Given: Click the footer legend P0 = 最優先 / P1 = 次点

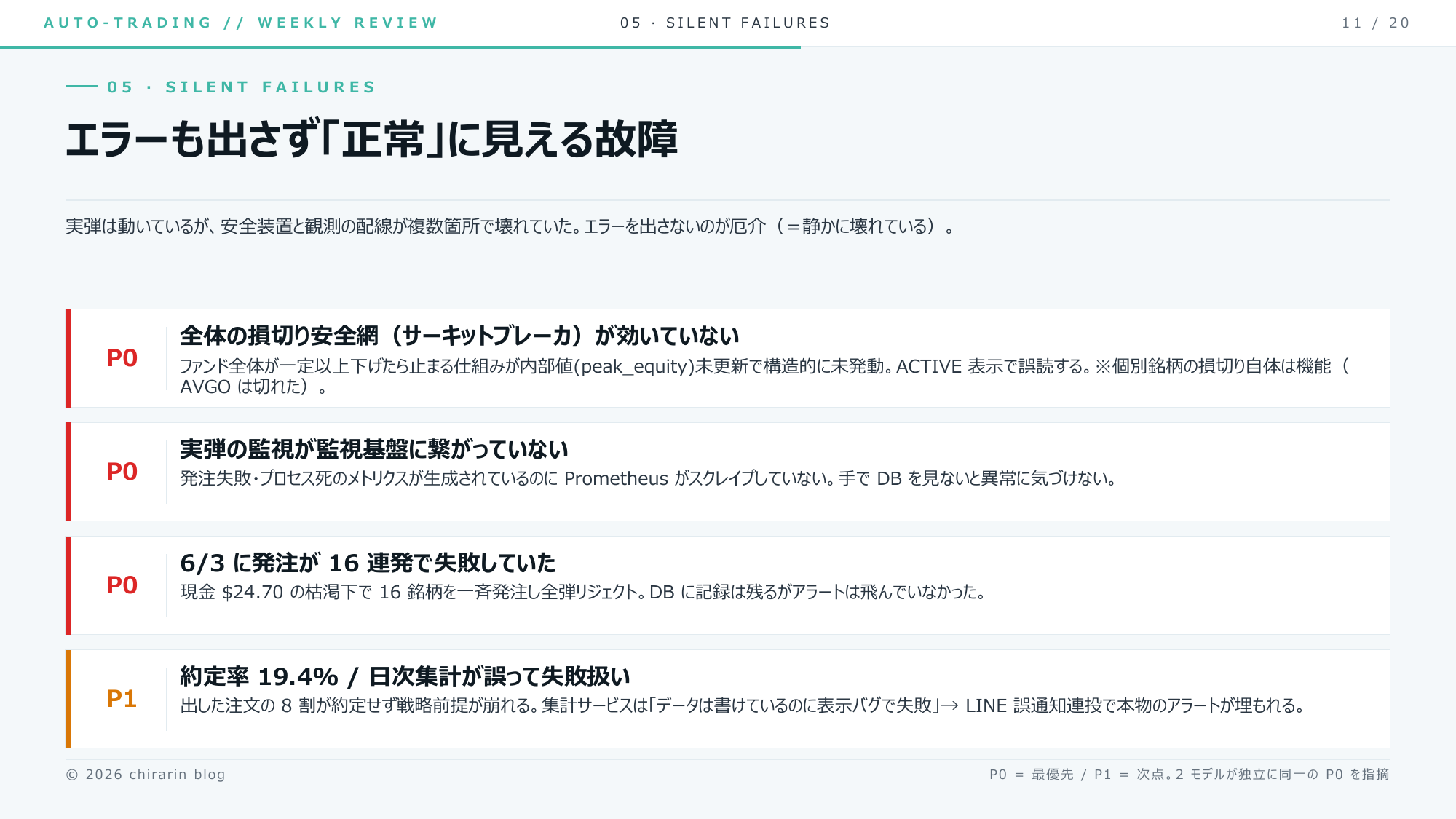Looking at the screenshot, I should (x=1189, y=775).
